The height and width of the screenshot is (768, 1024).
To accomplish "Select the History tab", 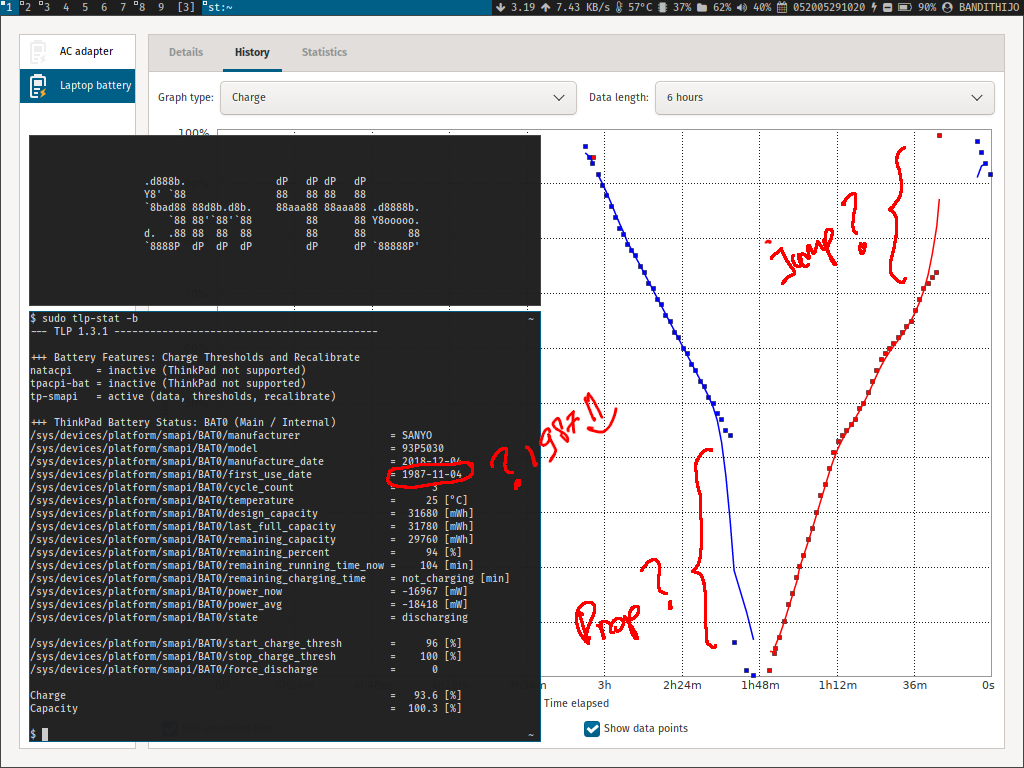I will (252, 52).
